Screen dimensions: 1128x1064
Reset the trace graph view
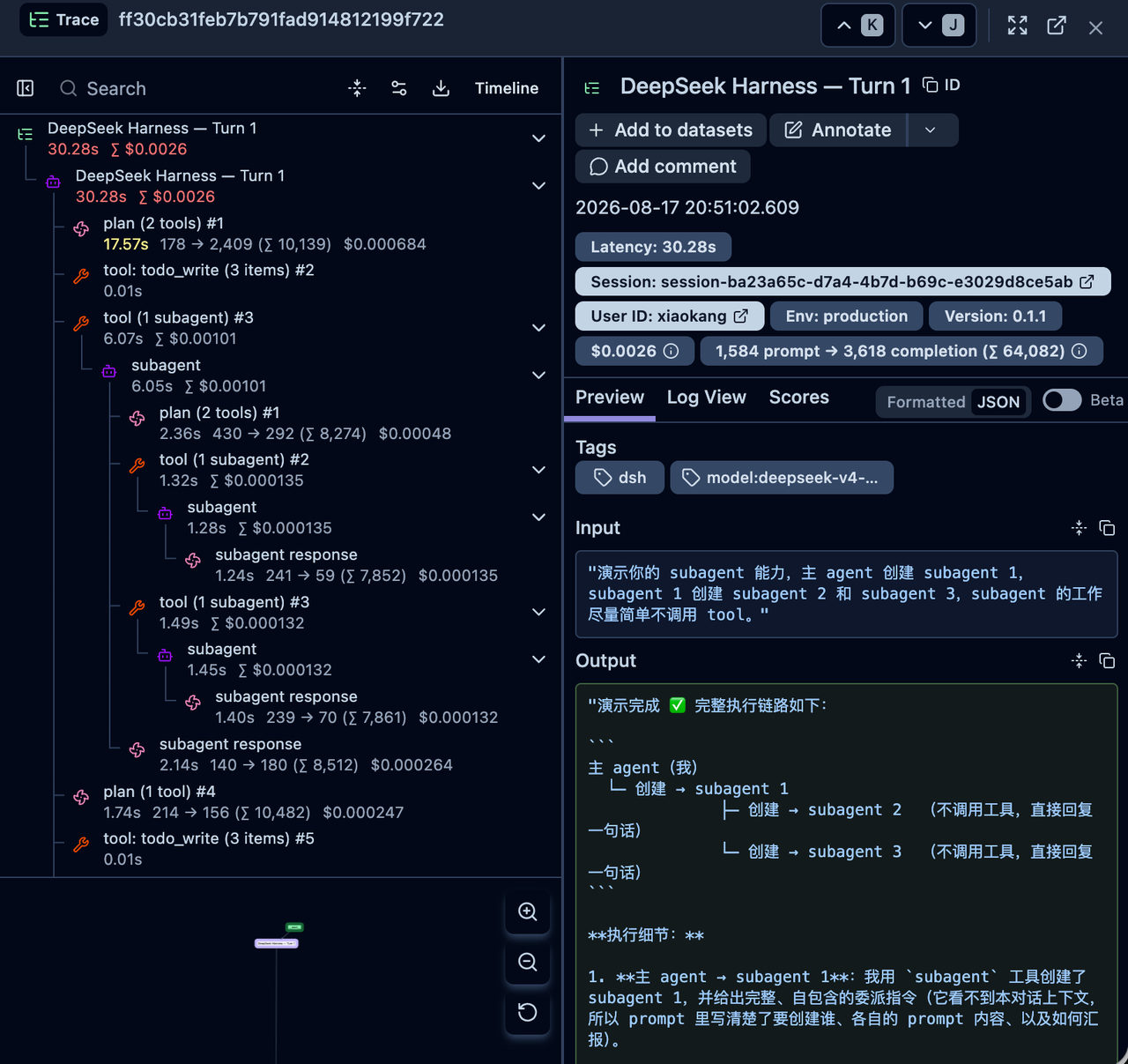528,1012
